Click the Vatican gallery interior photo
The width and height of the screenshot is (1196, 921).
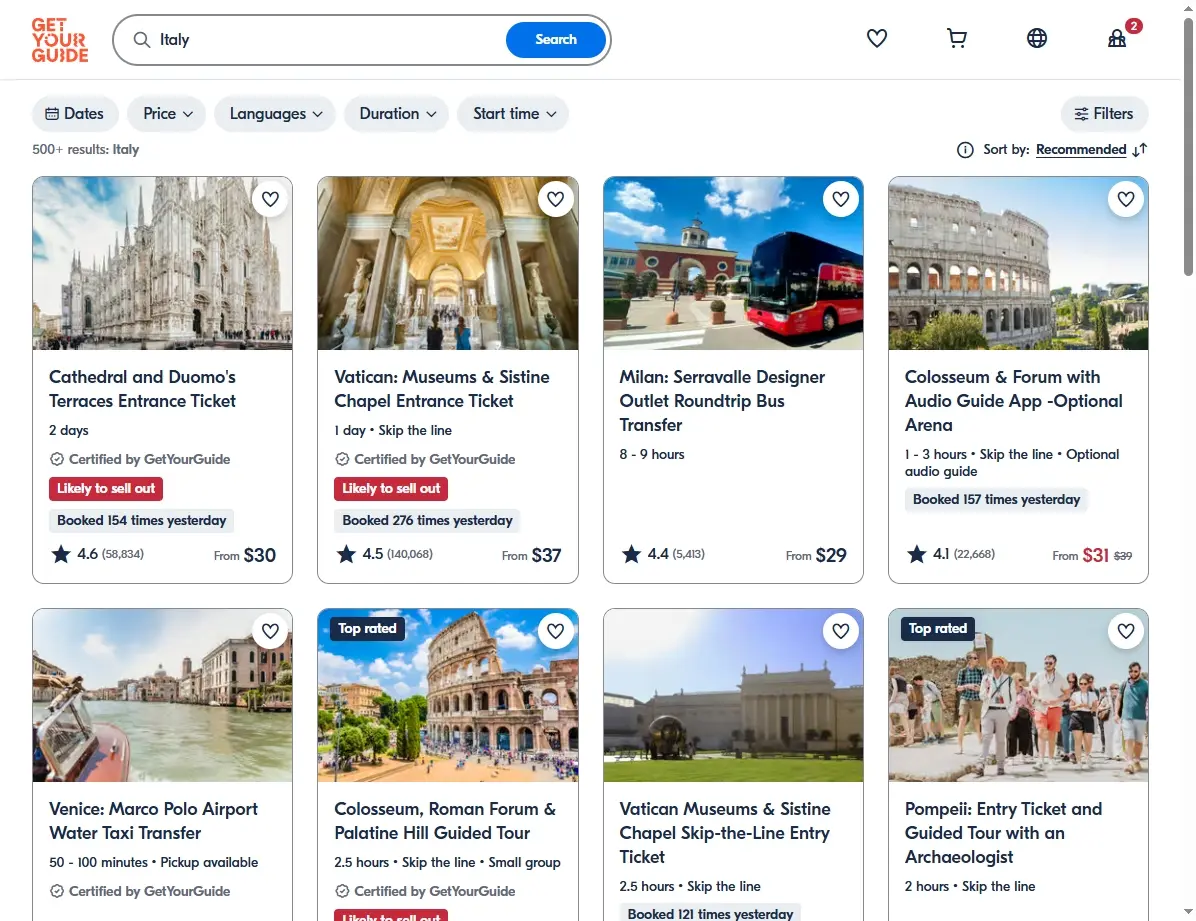pos(448,263)
